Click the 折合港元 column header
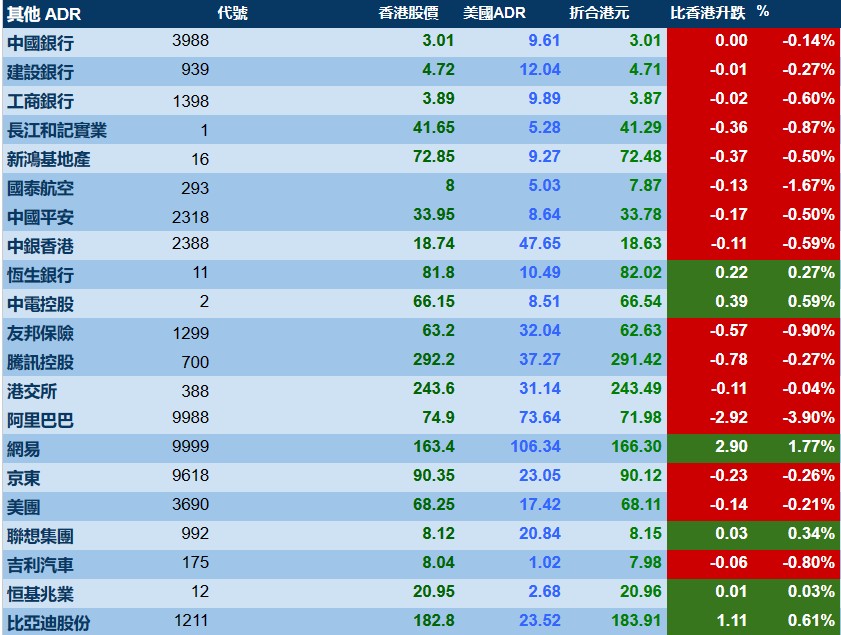The image size is (841, 635). (x=599, y=13)
